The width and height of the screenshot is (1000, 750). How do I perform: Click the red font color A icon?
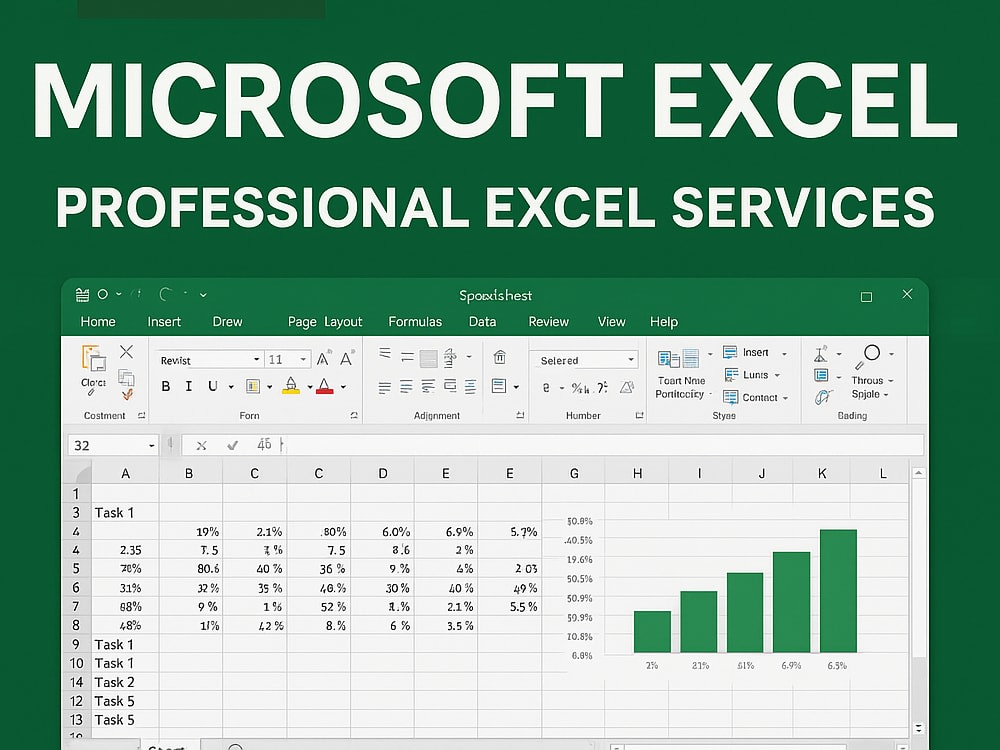click(x=325, y=386)
